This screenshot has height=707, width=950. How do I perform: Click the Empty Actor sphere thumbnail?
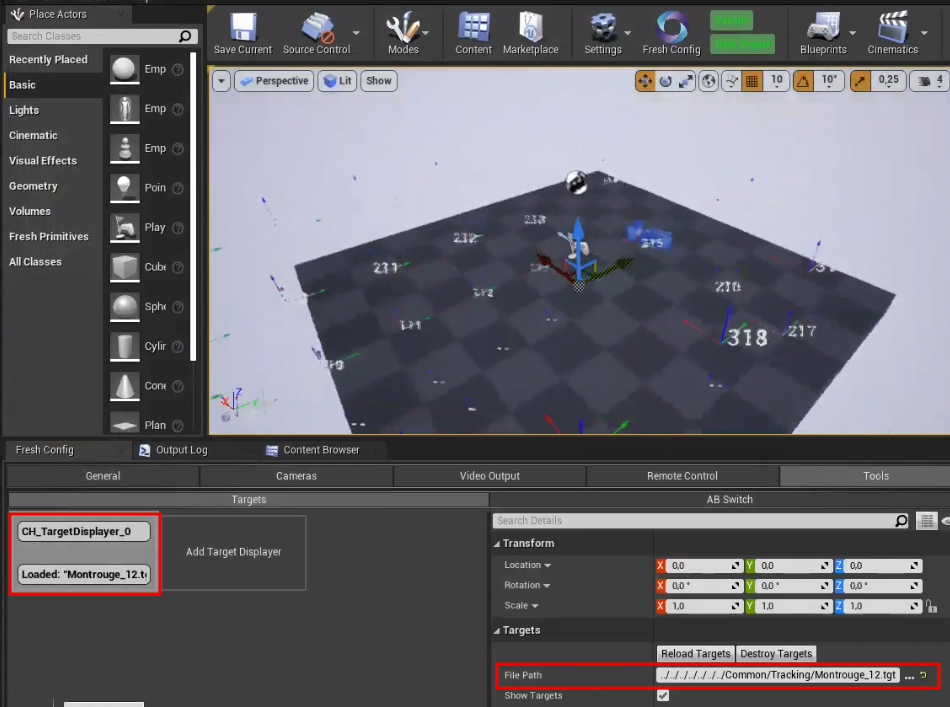tap(124, 70)
